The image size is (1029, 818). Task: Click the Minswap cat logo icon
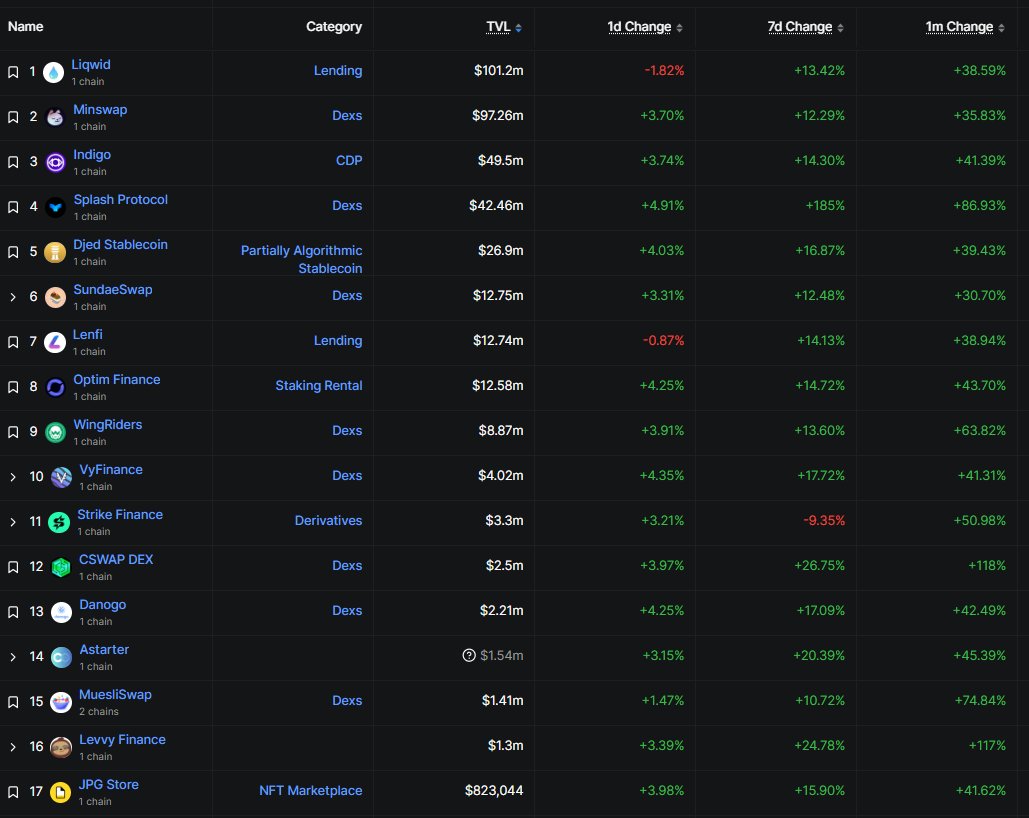point(55,117)
